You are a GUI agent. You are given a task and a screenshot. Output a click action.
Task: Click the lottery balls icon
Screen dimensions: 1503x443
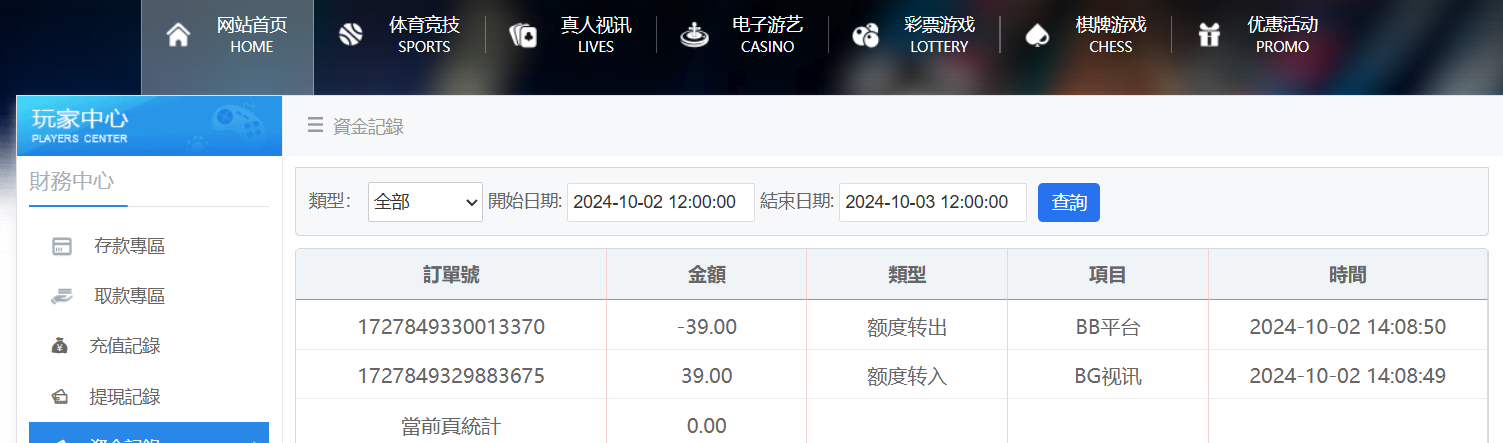click(x=865, y=36)
